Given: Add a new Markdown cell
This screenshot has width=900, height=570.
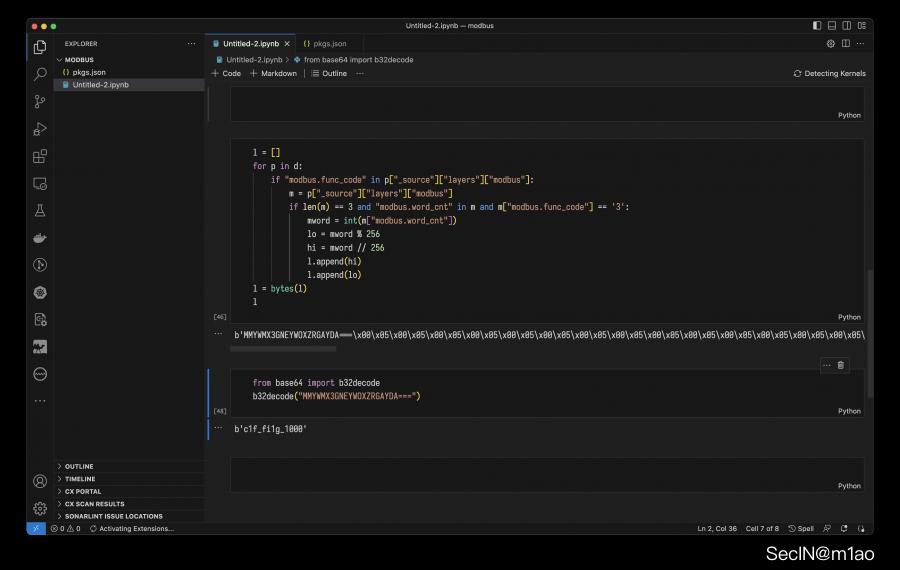Looking at the screenshot, I should click(x=273, y=73).
